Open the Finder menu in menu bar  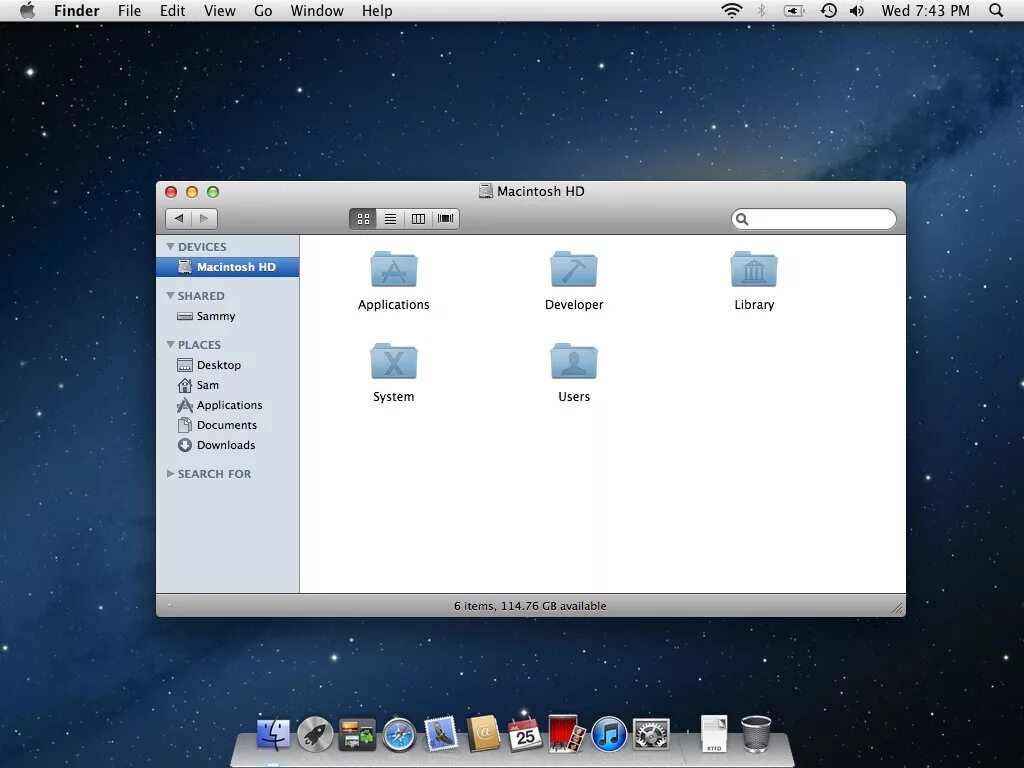[76, 10]
